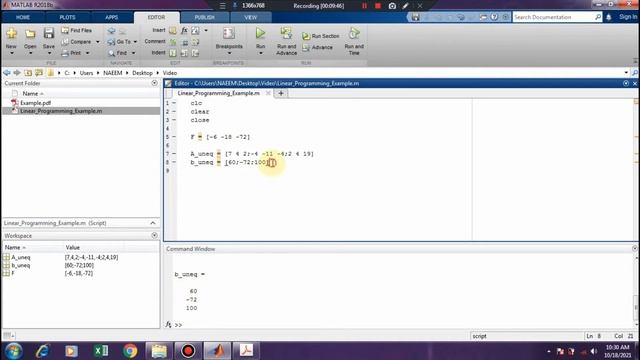Viewport: 640px width, 360px height.
Task: Click Run and Advance icon
Action: click(286, 33)
